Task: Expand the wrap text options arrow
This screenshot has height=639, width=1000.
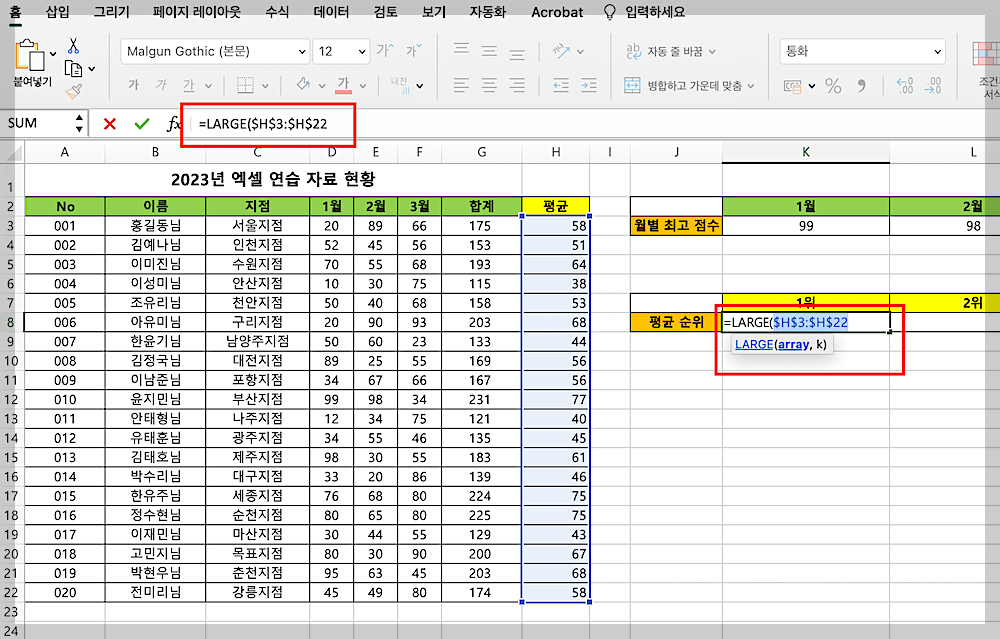Action: pyautogui.click(x=712, y=52)
